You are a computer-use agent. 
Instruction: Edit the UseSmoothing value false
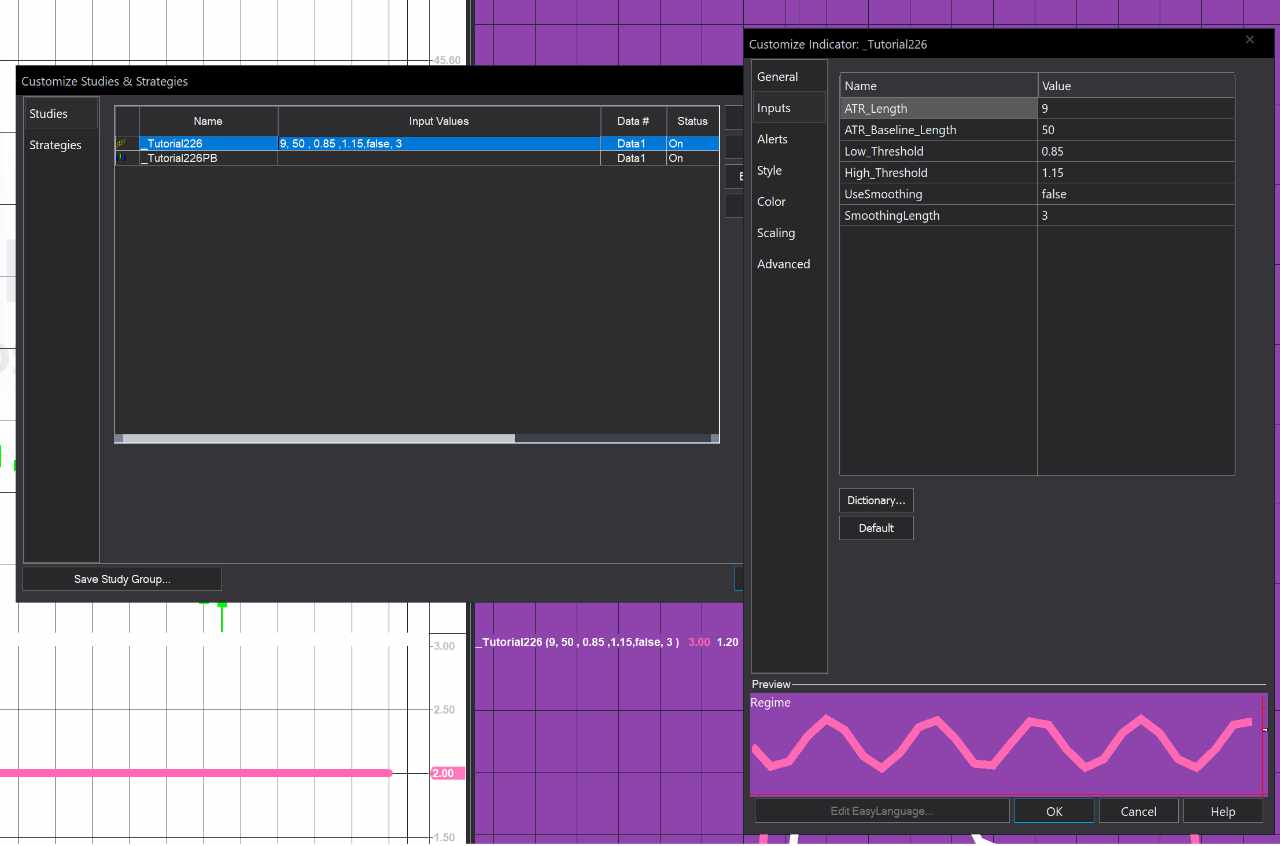pyautogui.click(x=1136, y=194)
